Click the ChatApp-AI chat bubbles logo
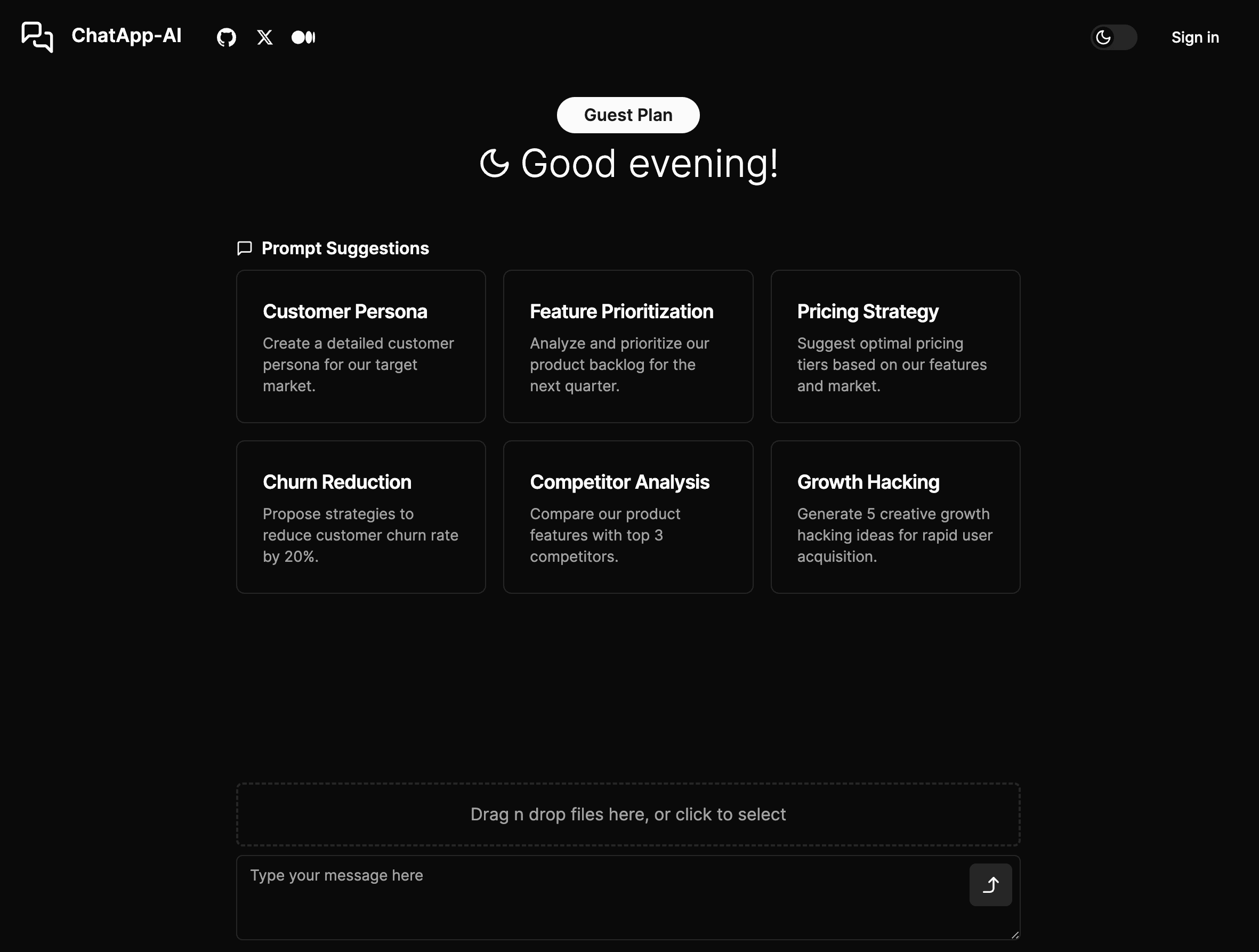 click(x=37, y=37)
